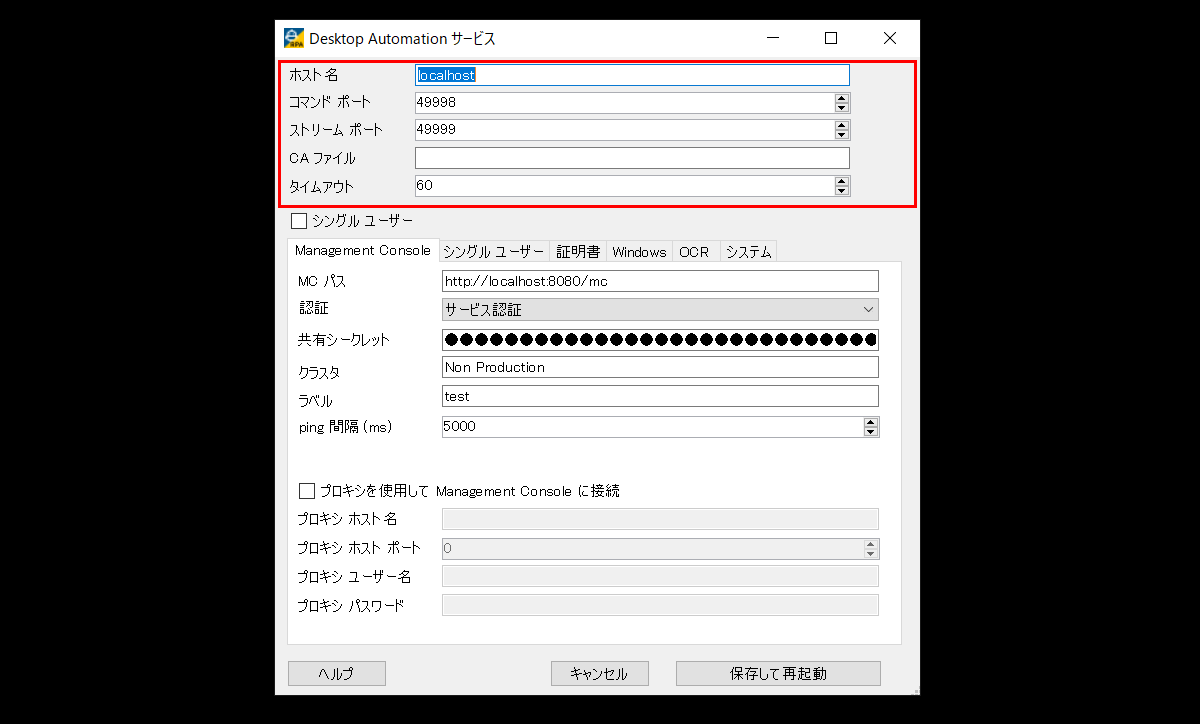Increase the コマンド ポート value with up arrow
The height and width of the screenshot is (724, 1200).
click(x=842, y=98)
